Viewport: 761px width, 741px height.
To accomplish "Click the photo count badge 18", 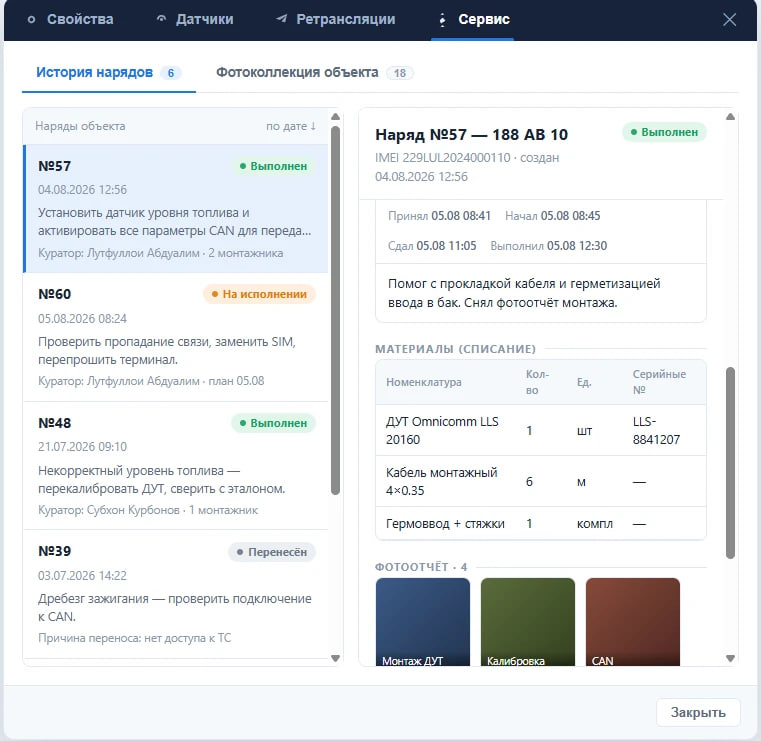I will (399, 73).
